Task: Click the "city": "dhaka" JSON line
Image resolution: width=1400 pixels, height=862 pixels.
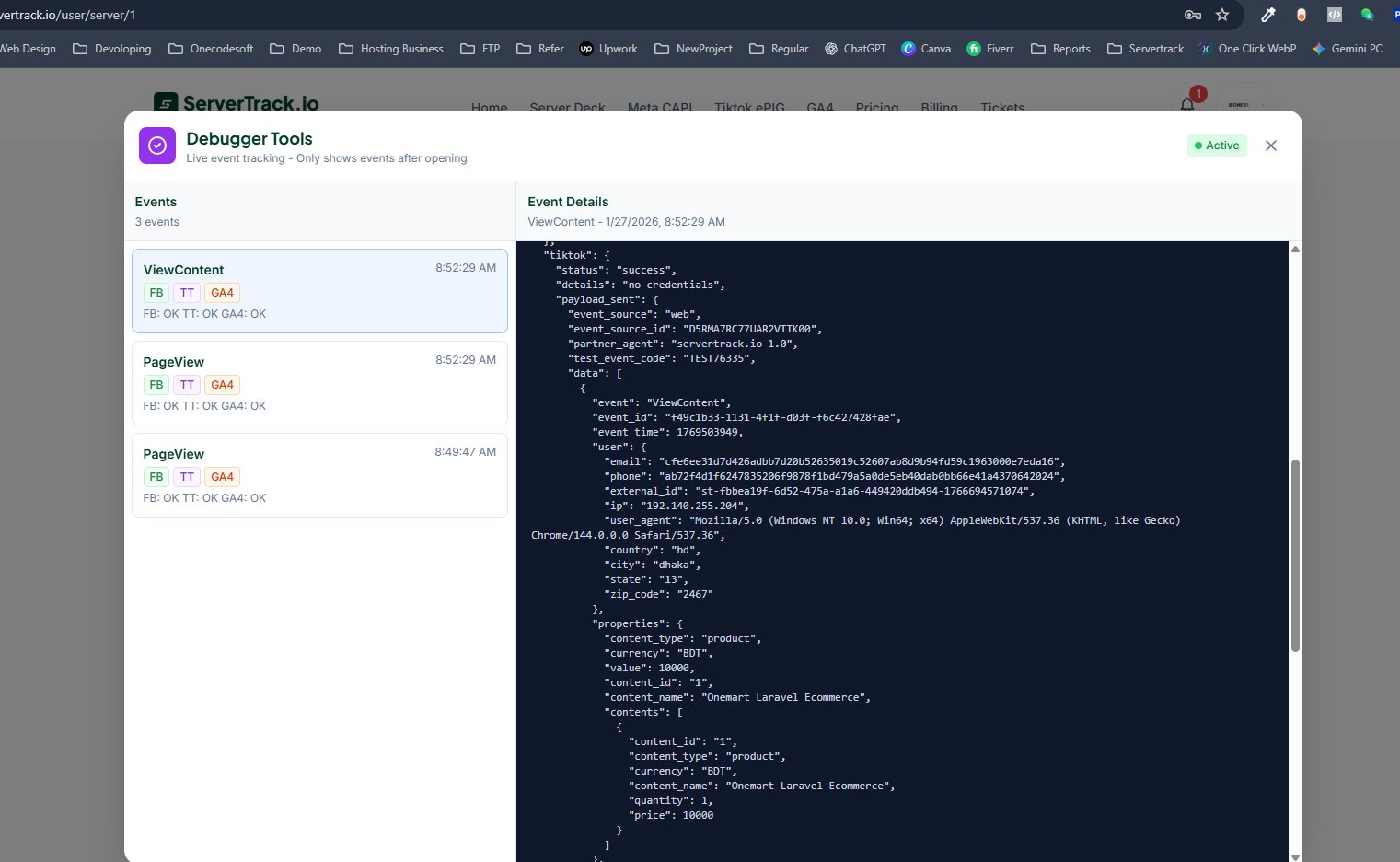Action: click(653, 565)
